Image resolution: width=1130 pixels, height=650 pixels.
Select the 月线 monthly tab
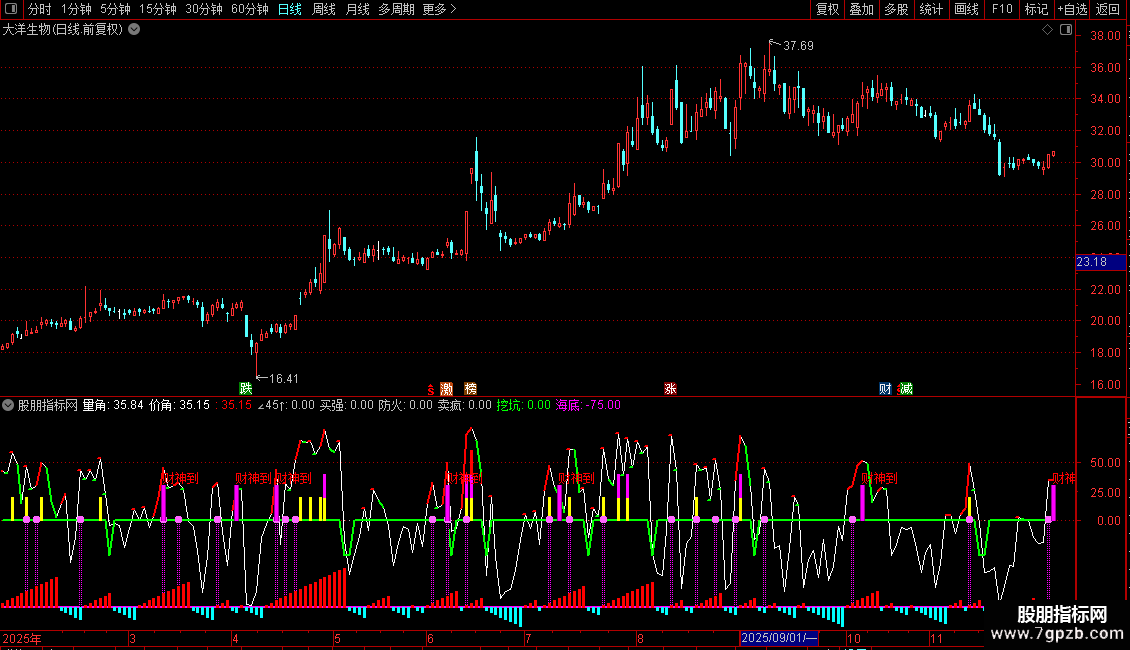point(357,9)
